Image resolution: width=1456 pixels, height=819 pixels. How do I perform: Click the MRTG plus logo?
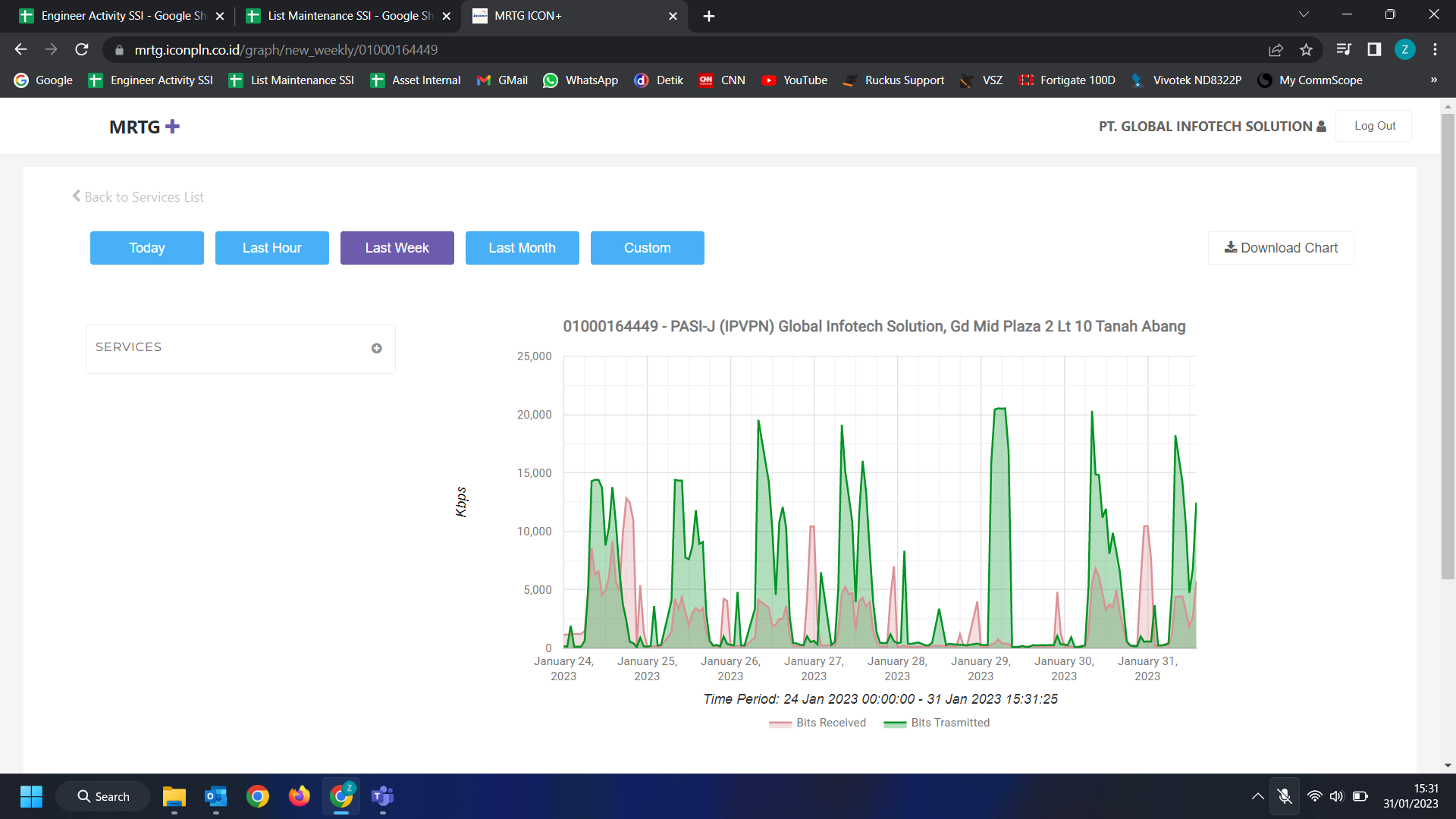(x=144, y=127)
